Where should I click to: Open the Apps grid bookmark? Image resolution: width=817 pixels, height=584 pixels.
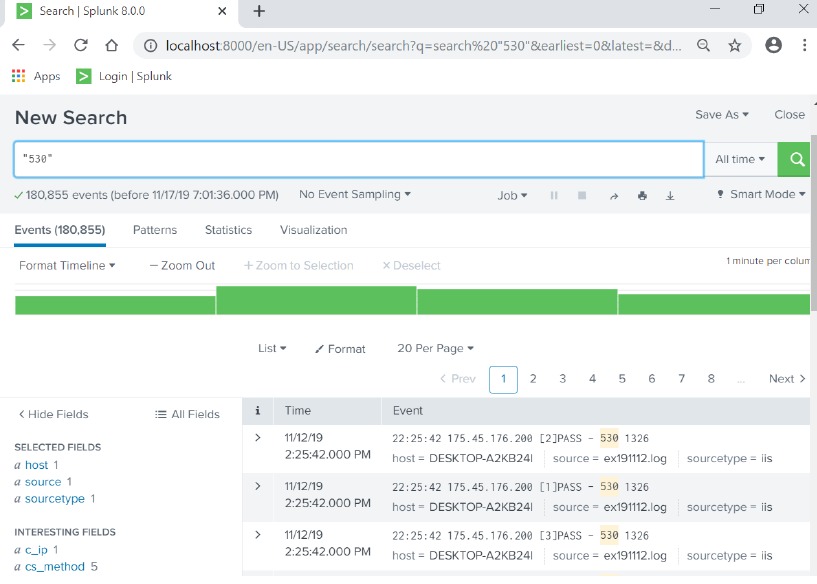coord(36,76)
